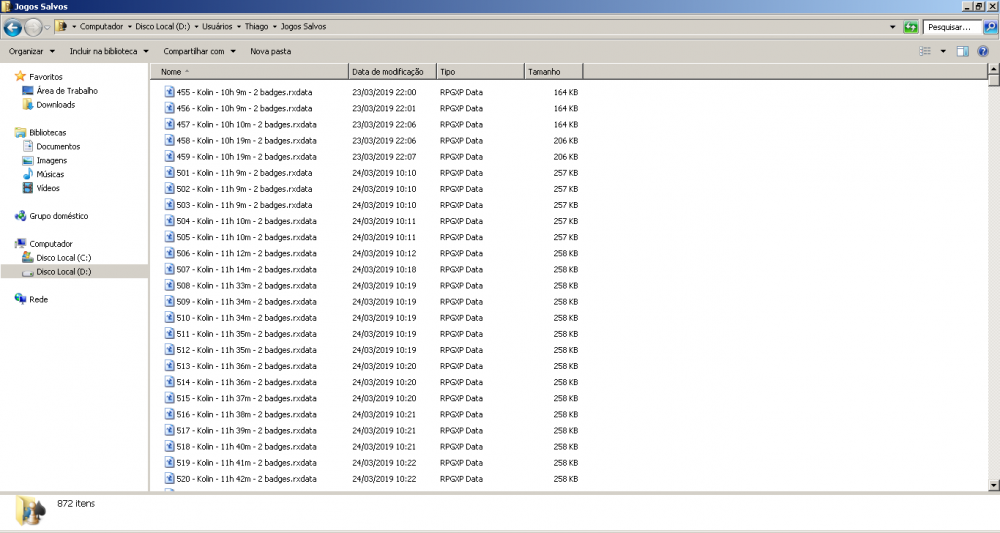This screenshot has height=533, width=1000.
Task: Open Downloads in the Favoritos list
Action: (55, 105)
